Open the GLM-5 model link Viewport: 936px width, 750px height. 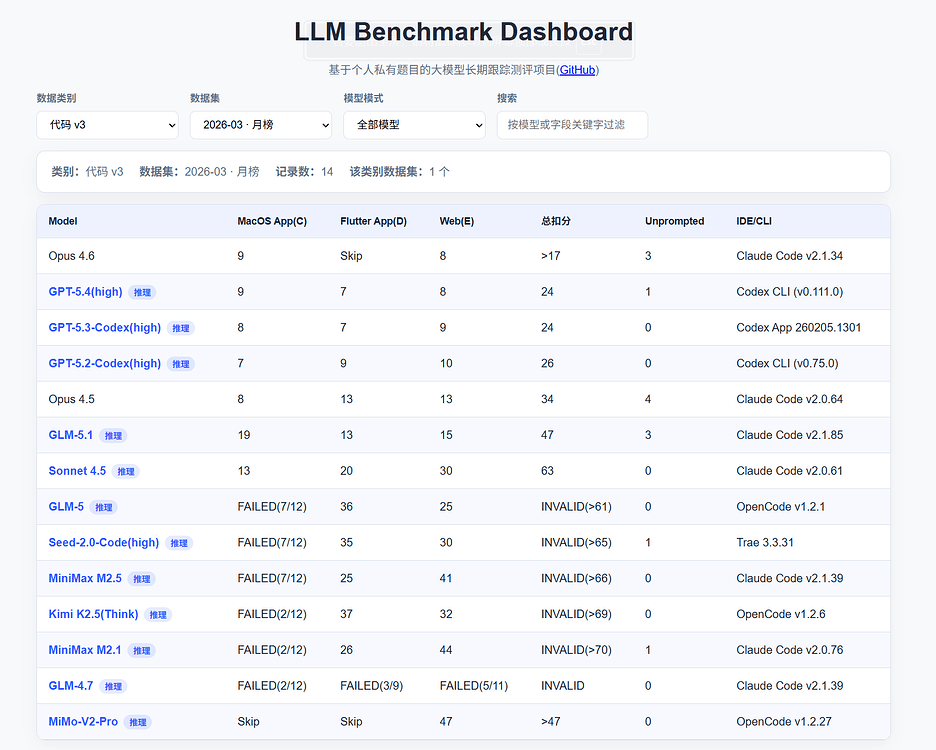66,506
